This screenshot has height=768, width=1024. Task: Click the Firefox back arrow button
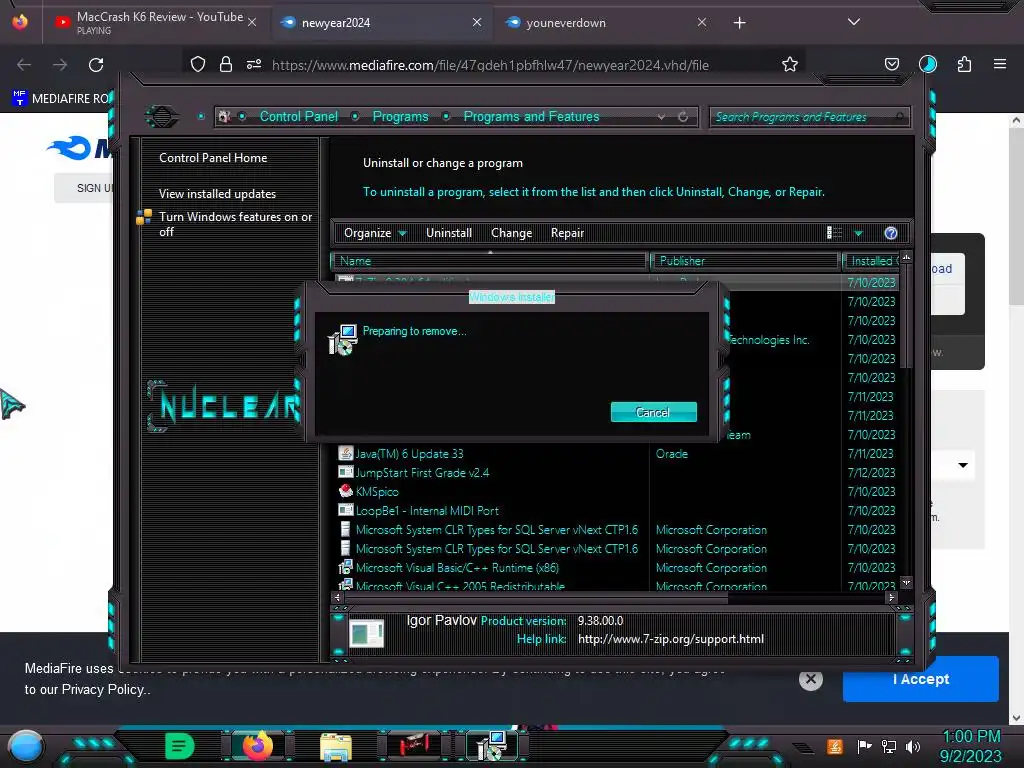click(x=24, y=65)
